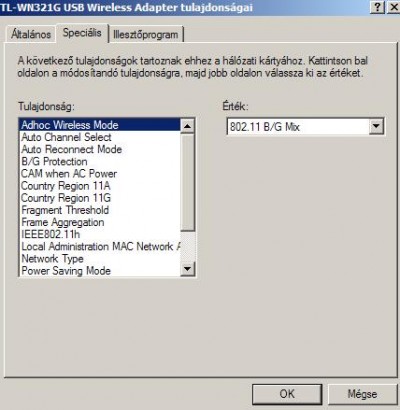Confirm with the OK button

(287, 394)
